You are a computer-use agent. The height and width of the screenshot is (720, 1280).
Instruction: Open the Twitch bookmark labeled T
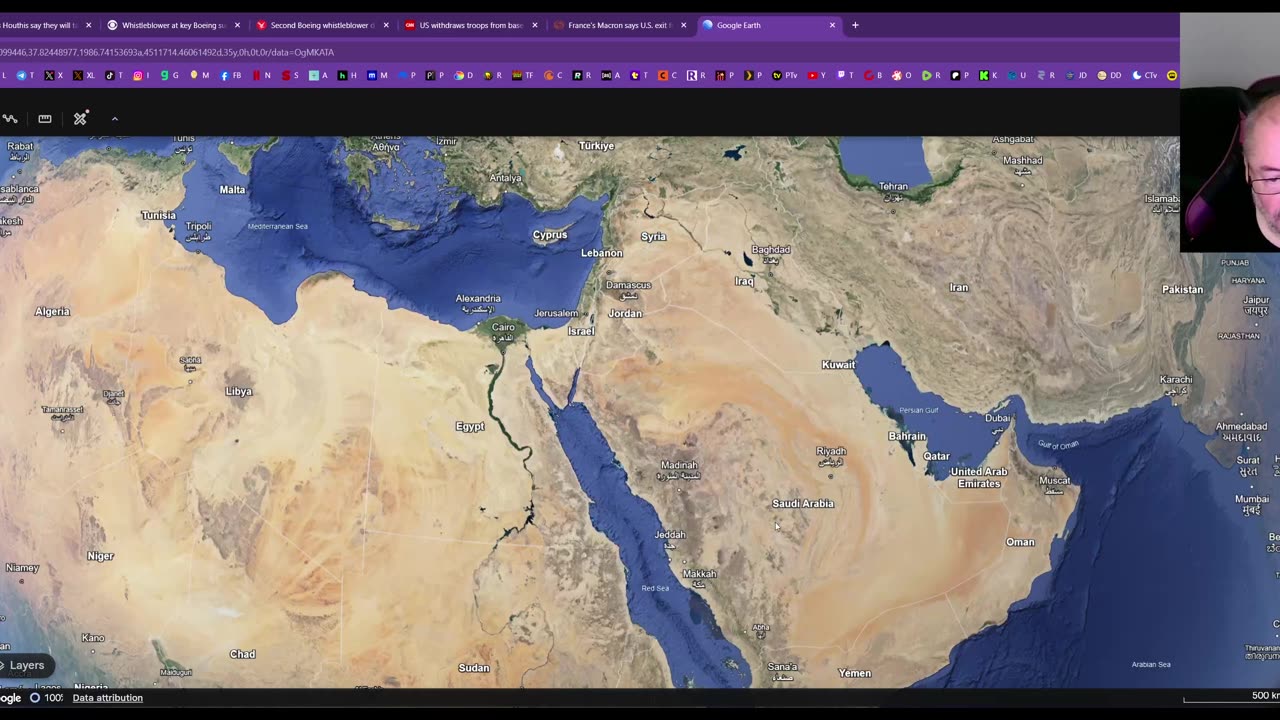click(846, 75)
